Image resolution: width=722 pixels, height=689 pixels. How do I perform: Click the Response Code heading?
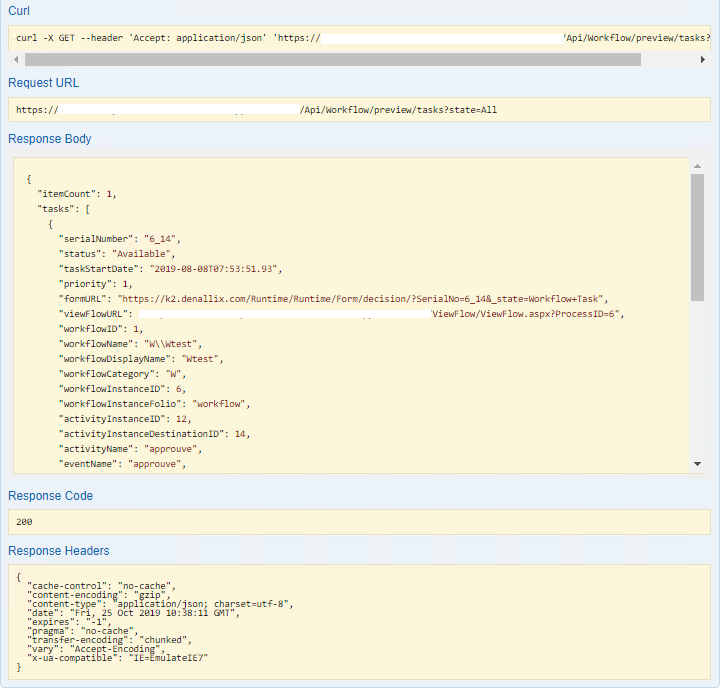[50, 496]
